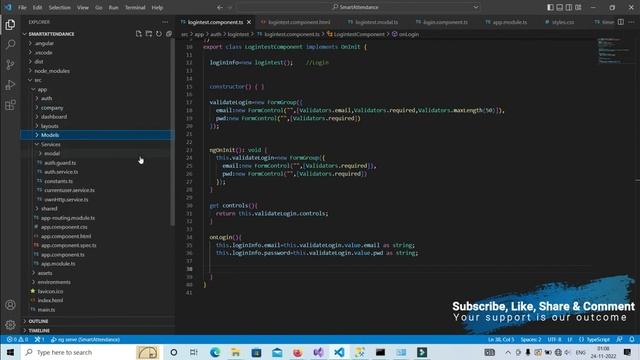This screenshot has height=360, width=640.
Task: Open notifications bell in status bar
Action: (x=631, y=340)
